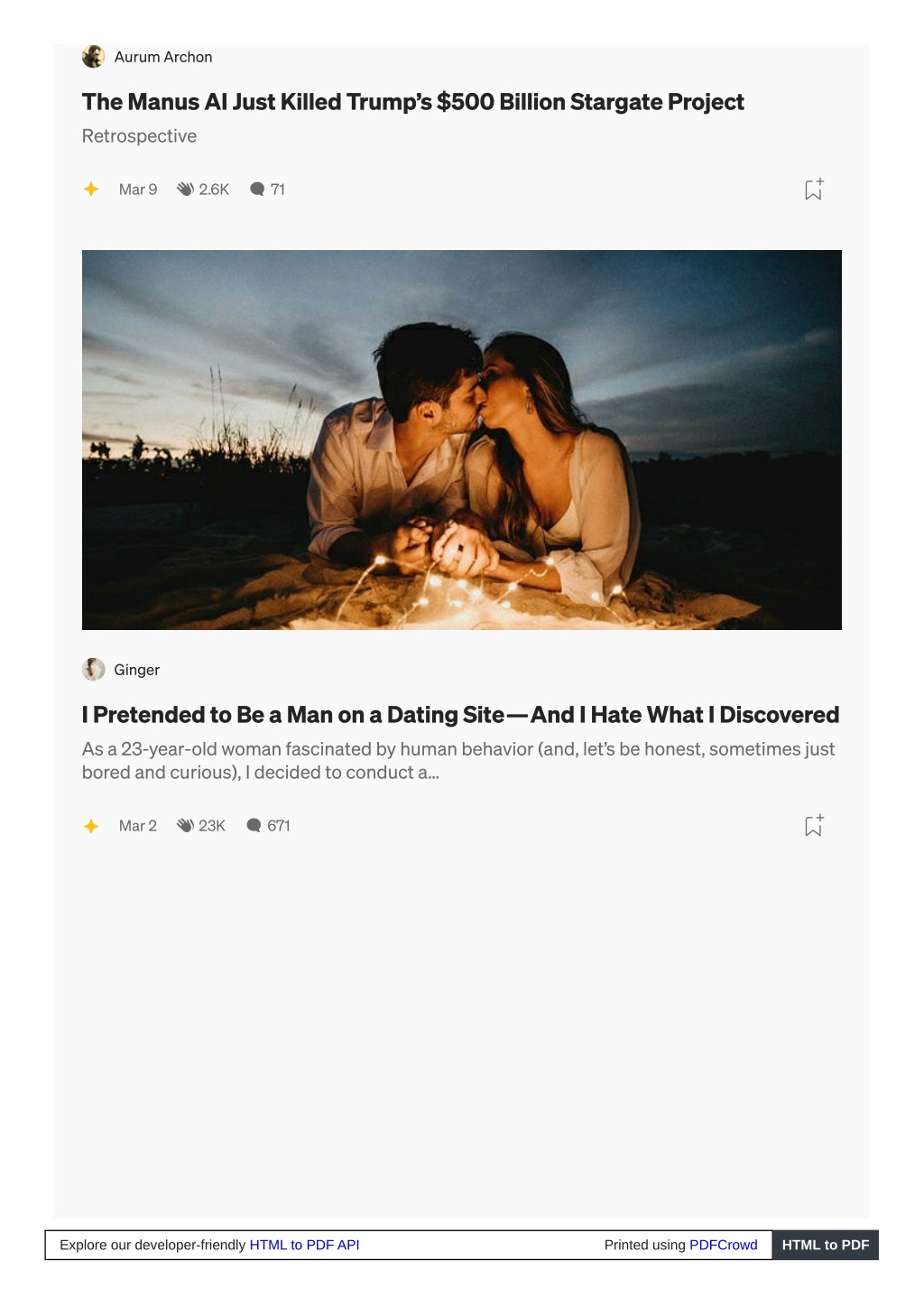Open author name Aurum Archon
Screen dimensions: 924x1307
tap(163, 57)
